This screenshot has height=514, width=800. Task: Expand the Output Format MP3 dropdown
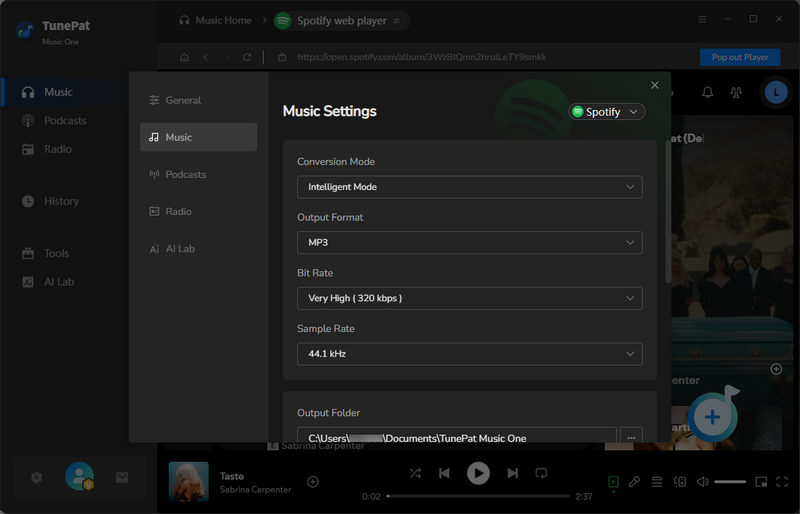469,242
